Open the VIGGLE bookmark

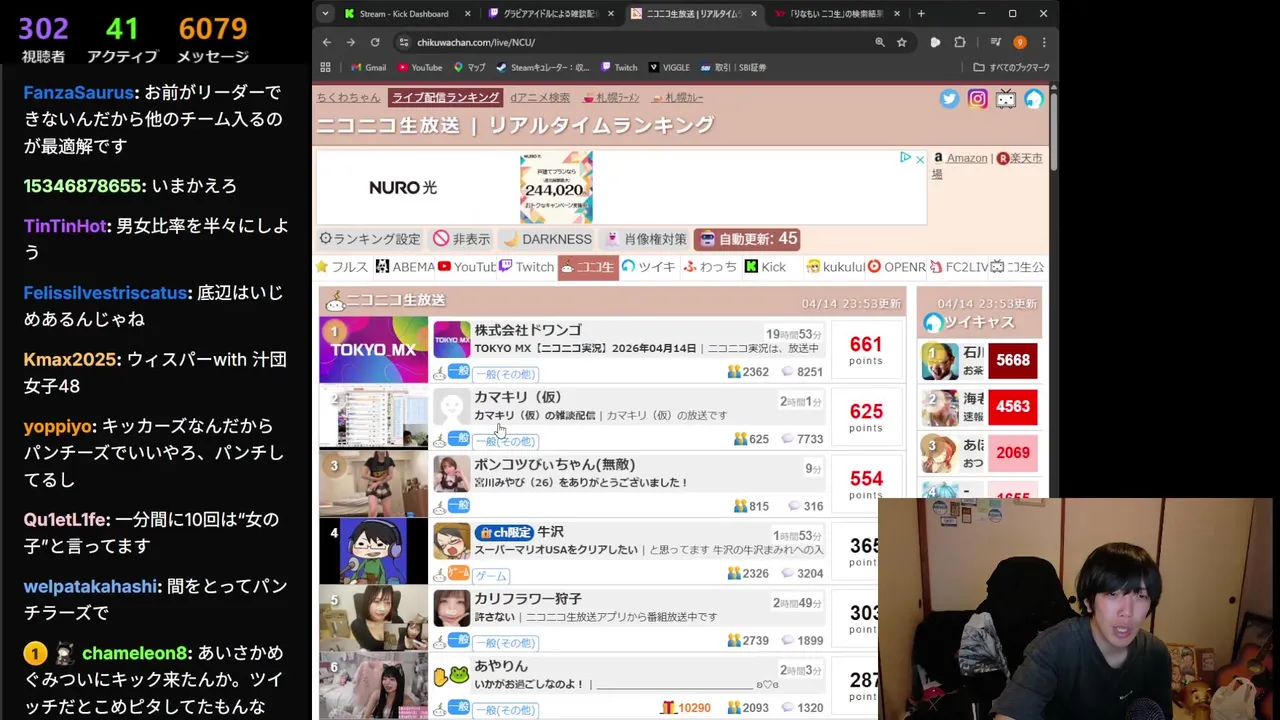pyautogui.click(x=669, y=67)
